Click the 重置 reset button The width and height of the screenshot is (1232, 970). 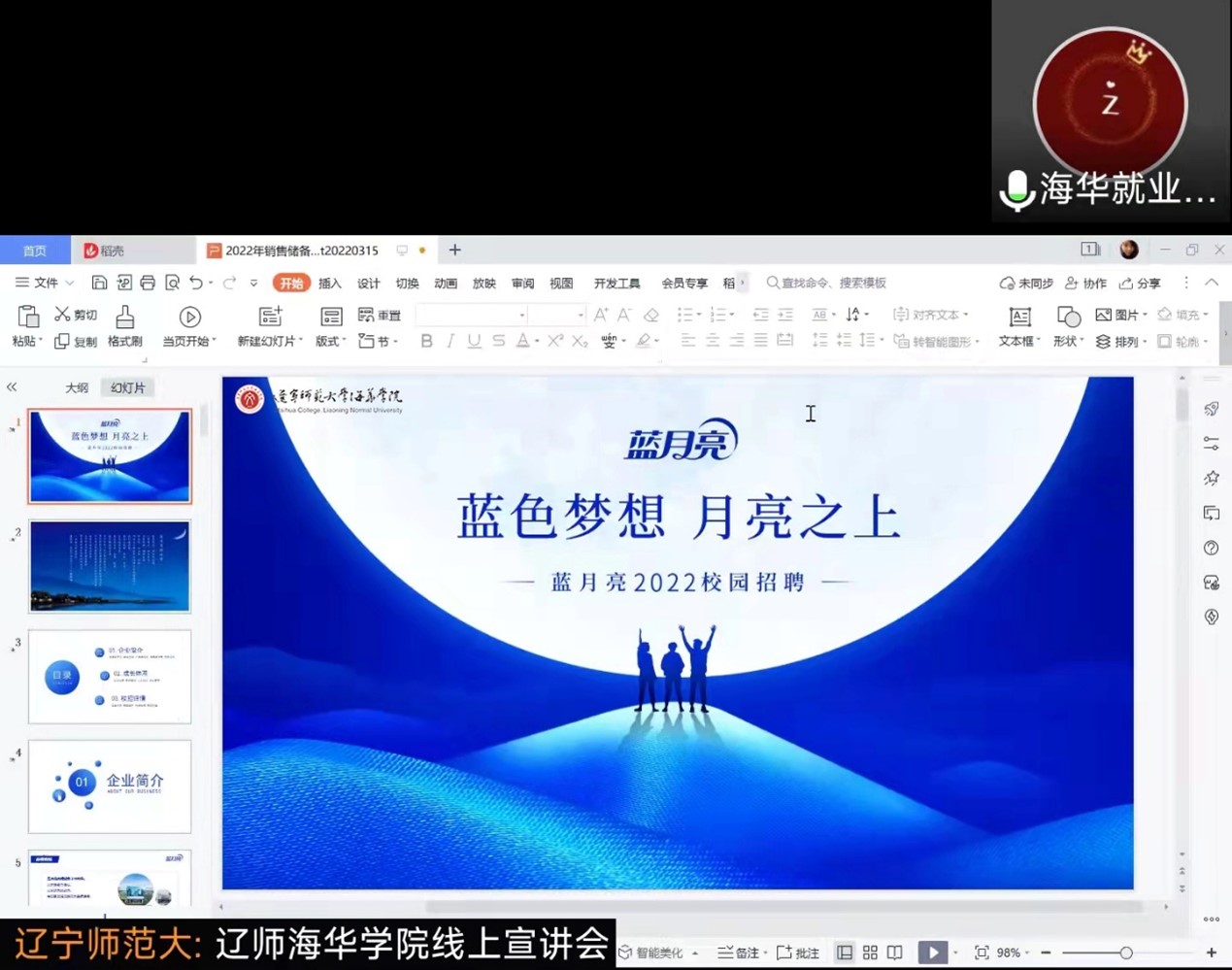click(x=380, y=315)
